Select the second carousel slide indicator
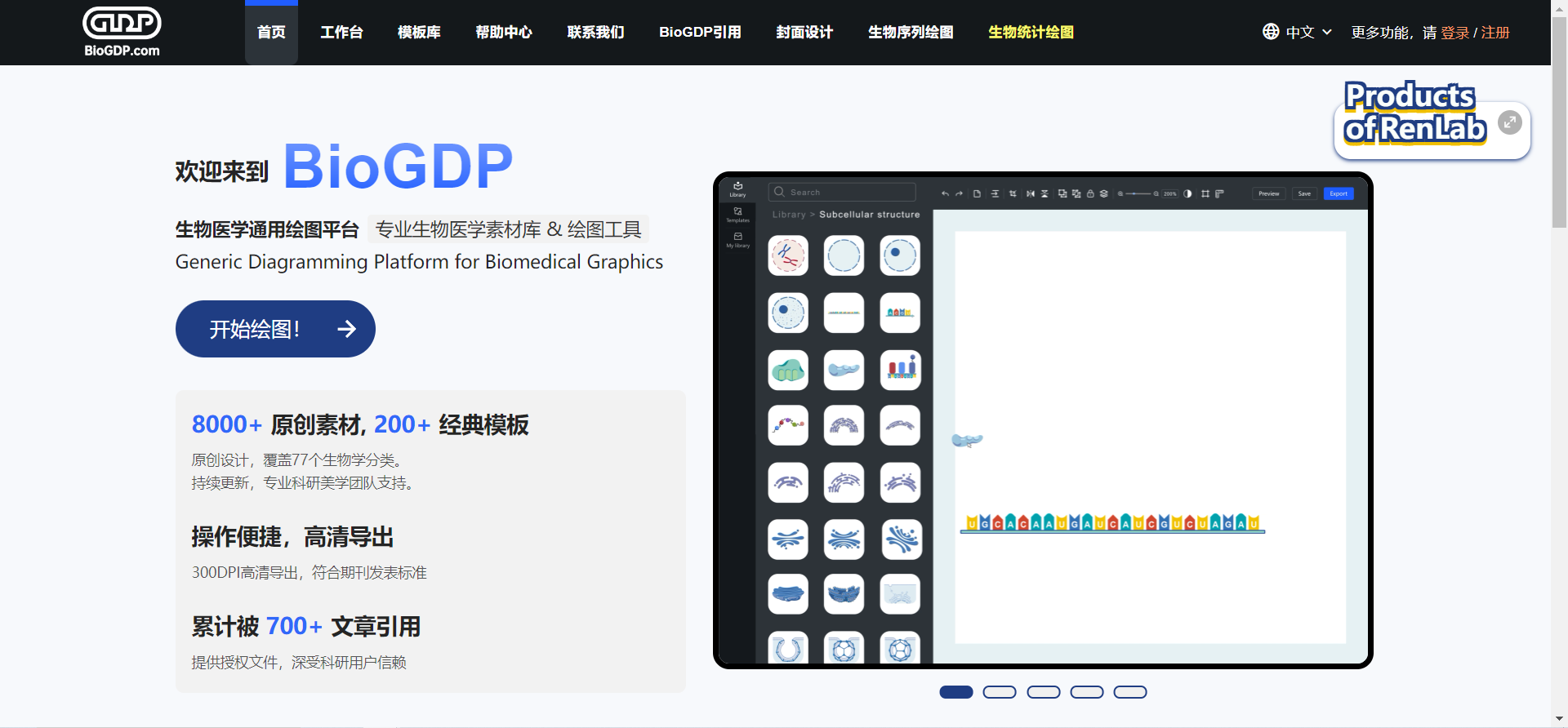Screen dimensions: 1568x728 coord(1000,692)
